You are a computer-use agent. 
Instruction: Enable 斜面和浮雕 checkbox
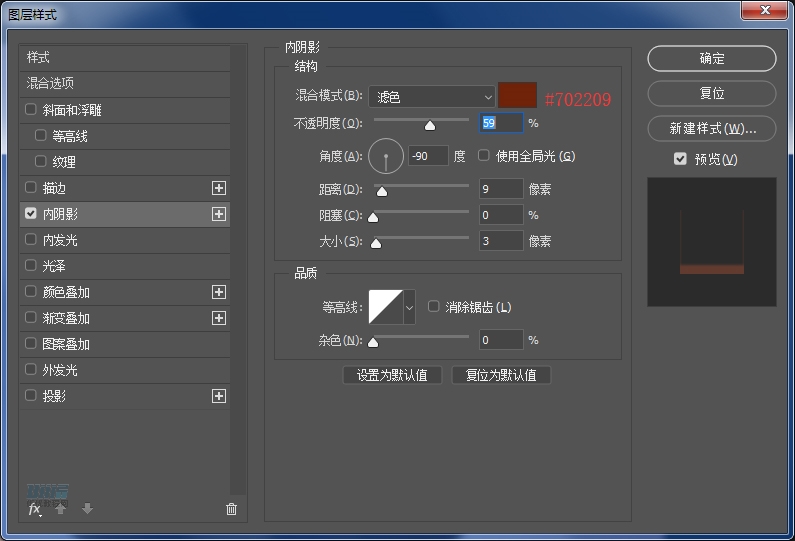click(x=31, y=109)
